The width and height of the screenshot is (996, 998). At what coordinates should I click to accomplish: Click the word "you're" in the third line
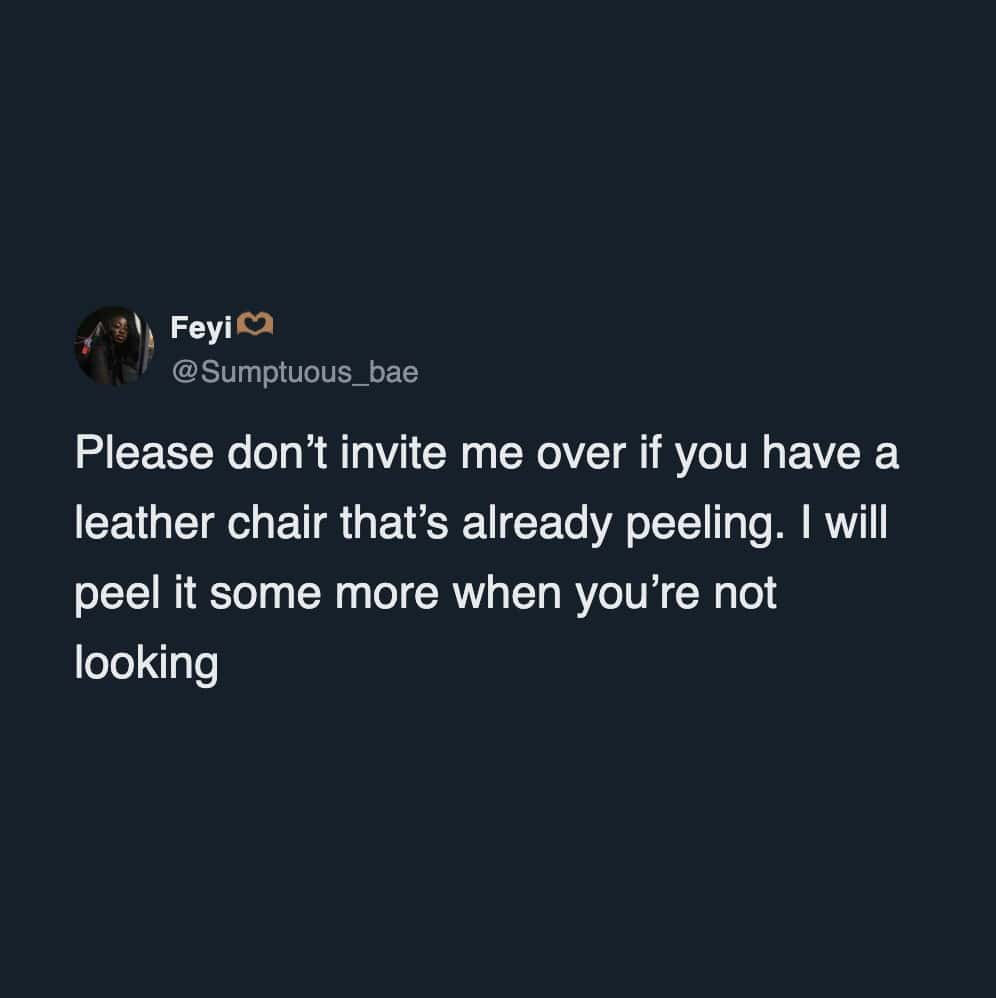tap(637, 596)
